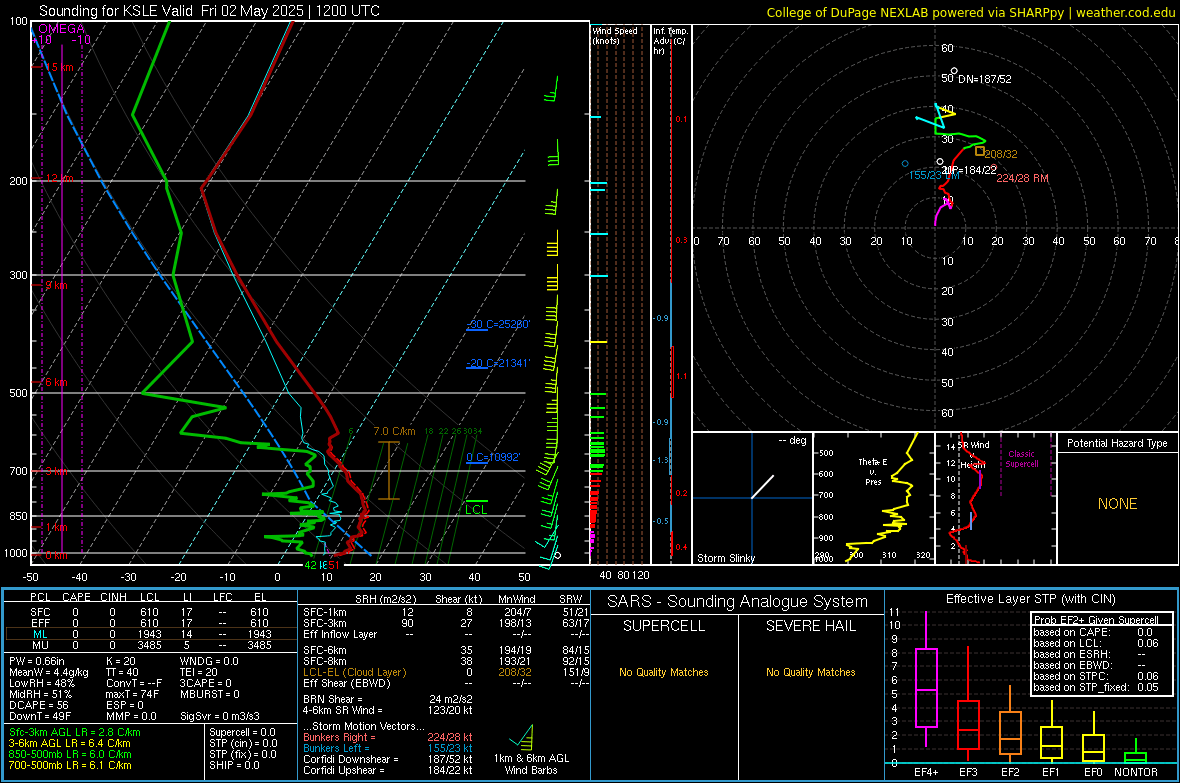Click the sounding title 'Sounding for KSLE Valid'
The image size is (1180, 783).
[x=117, y=11]
